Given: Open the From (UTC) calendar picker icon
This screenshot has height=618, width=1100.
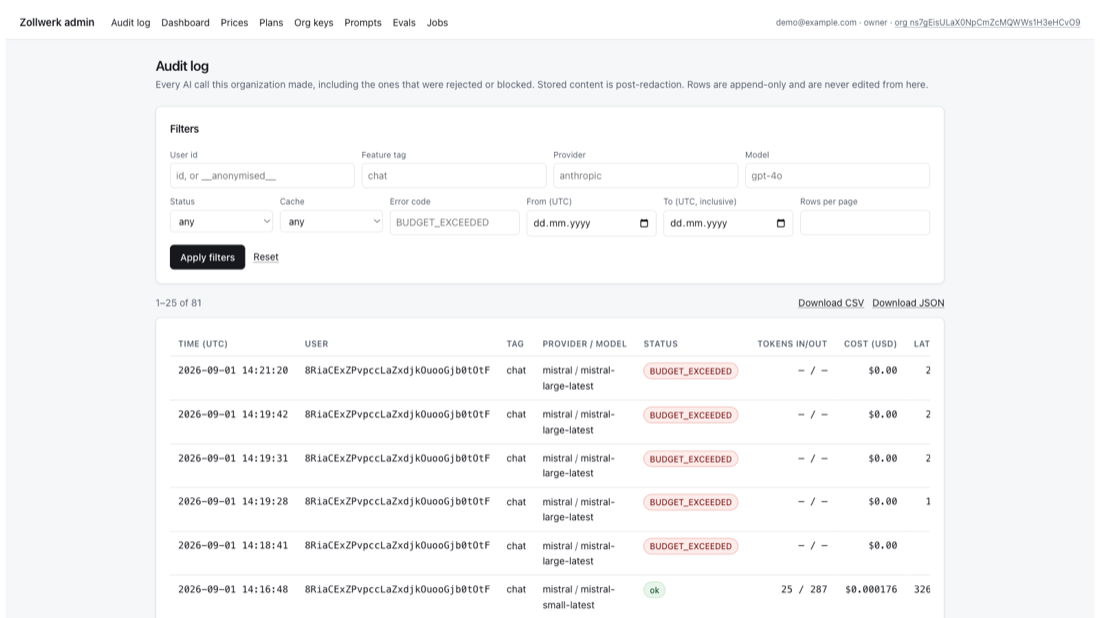Looking at the screenshot, I should 644,223.
